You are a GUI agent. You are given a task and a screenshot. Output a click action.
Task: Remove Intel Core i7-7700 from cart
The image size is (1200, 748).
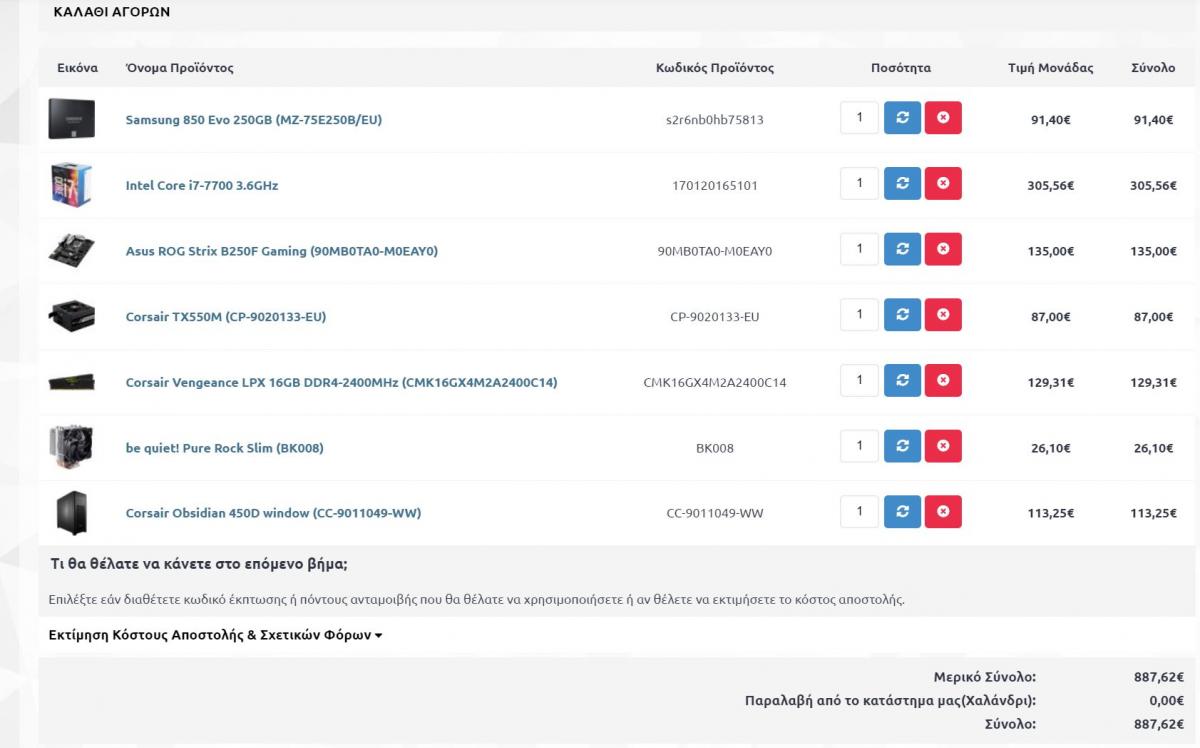pos(943,184)
